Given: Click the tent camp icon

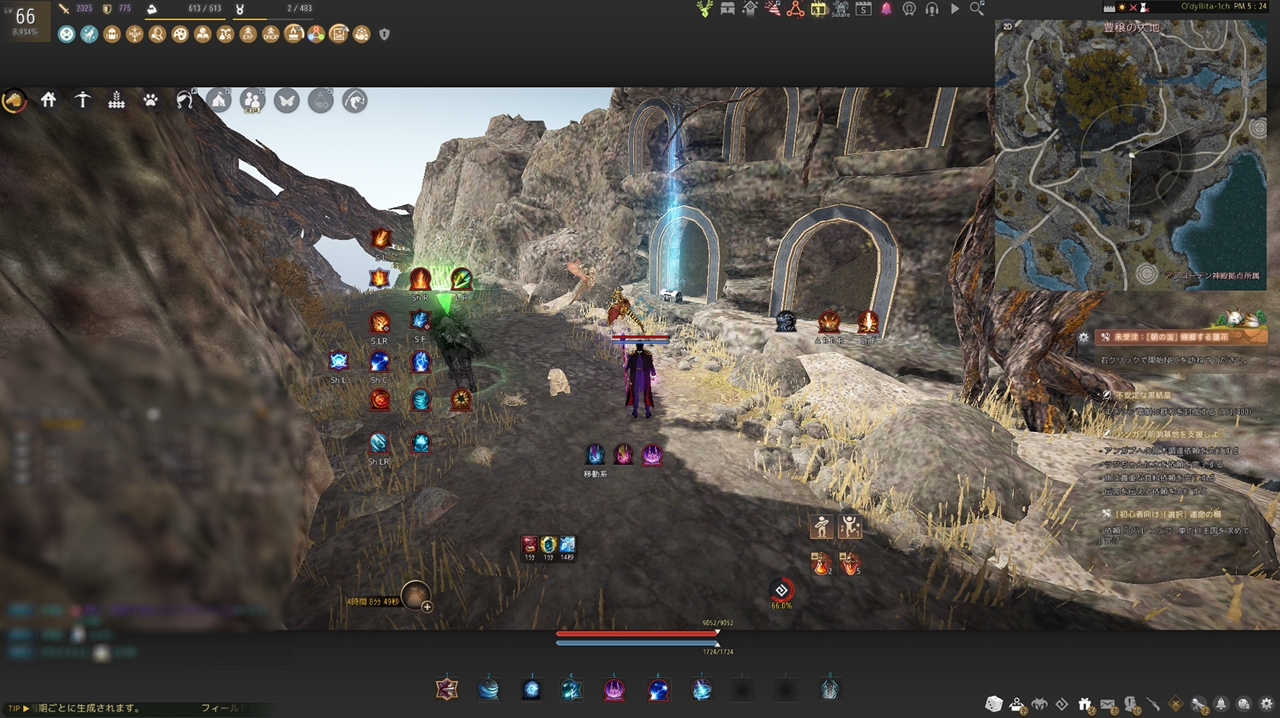Looking at the screenshot, I should click(218, 100).
